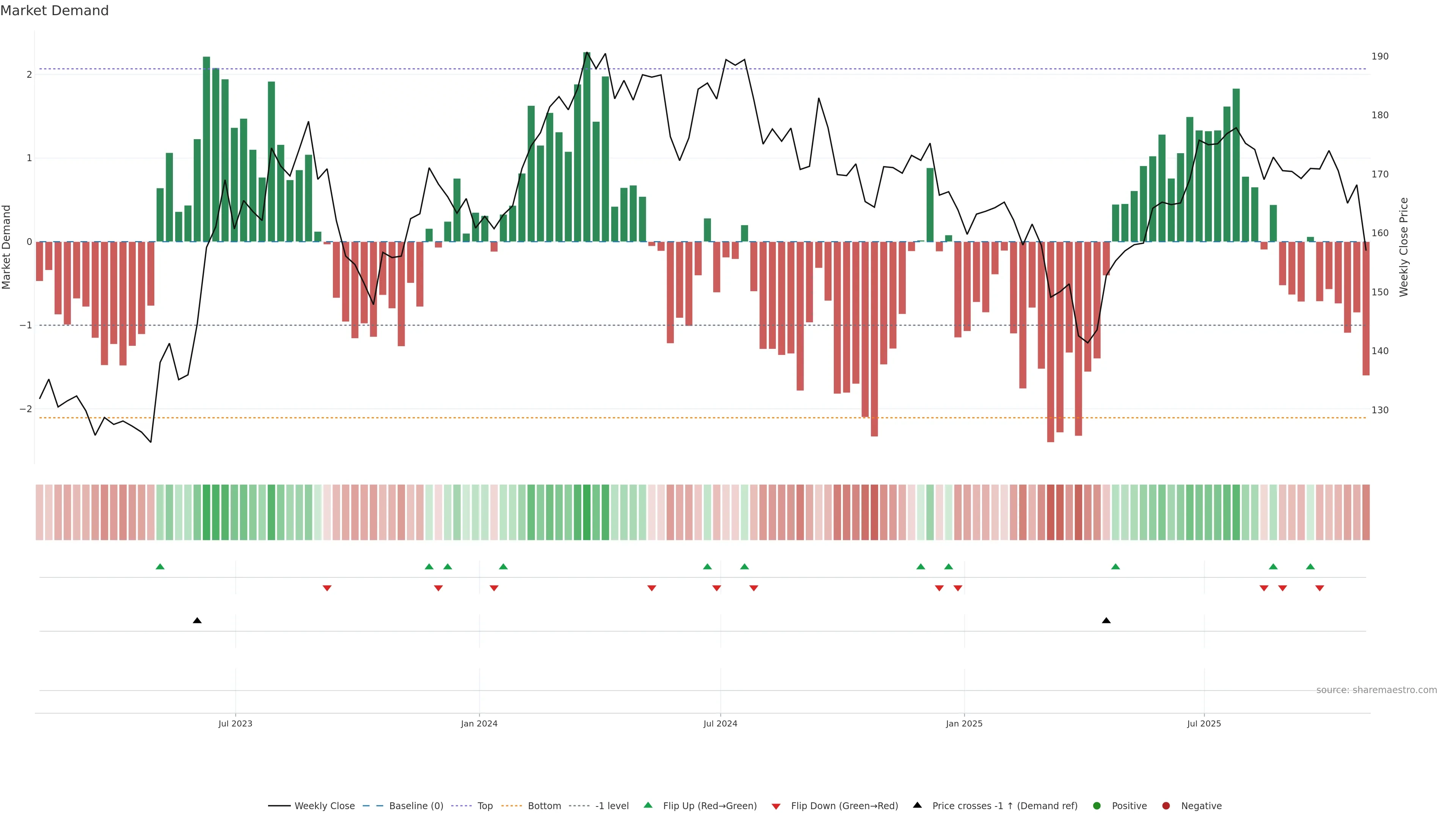Click the Jan 2024 x-axis label
1456x819 pixels.
tap(479, 723)
